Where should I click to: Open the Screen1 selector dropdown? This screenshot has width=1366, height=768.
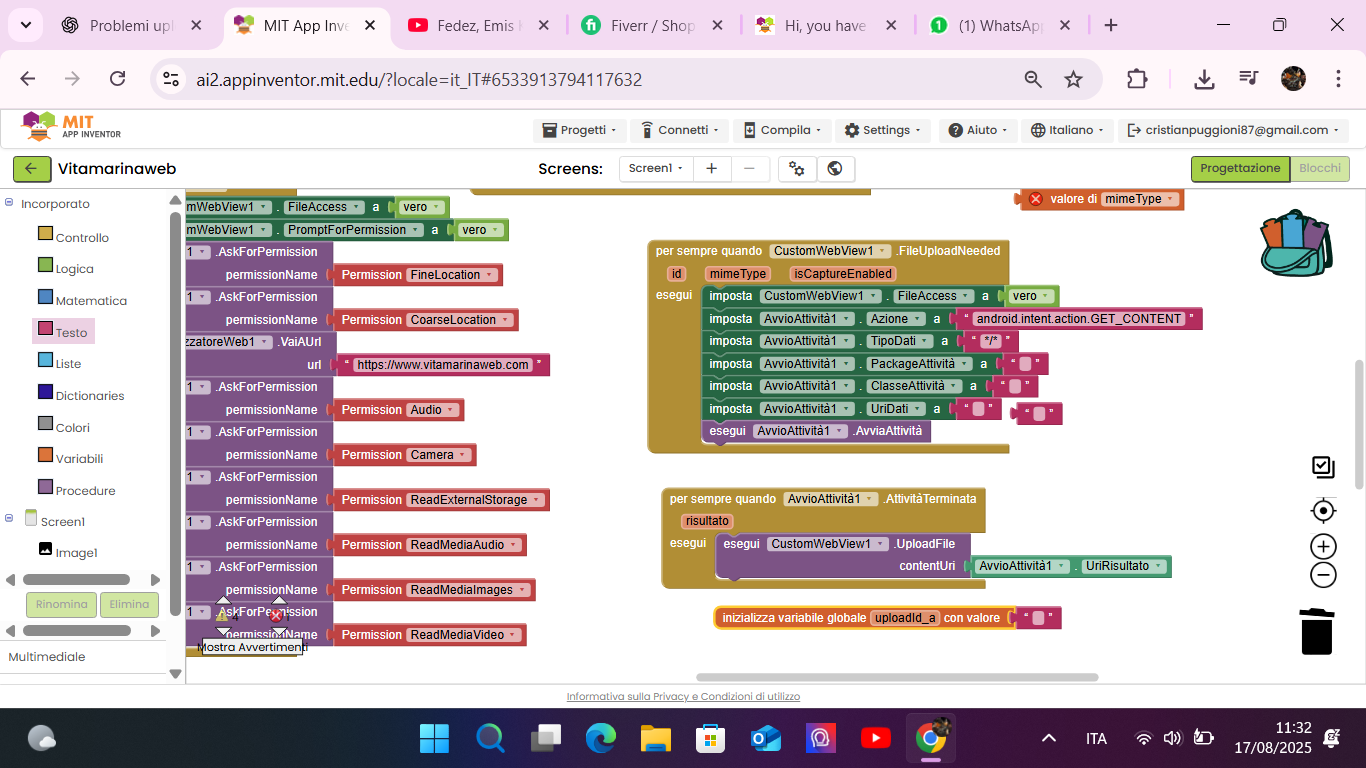coord(655,169)
